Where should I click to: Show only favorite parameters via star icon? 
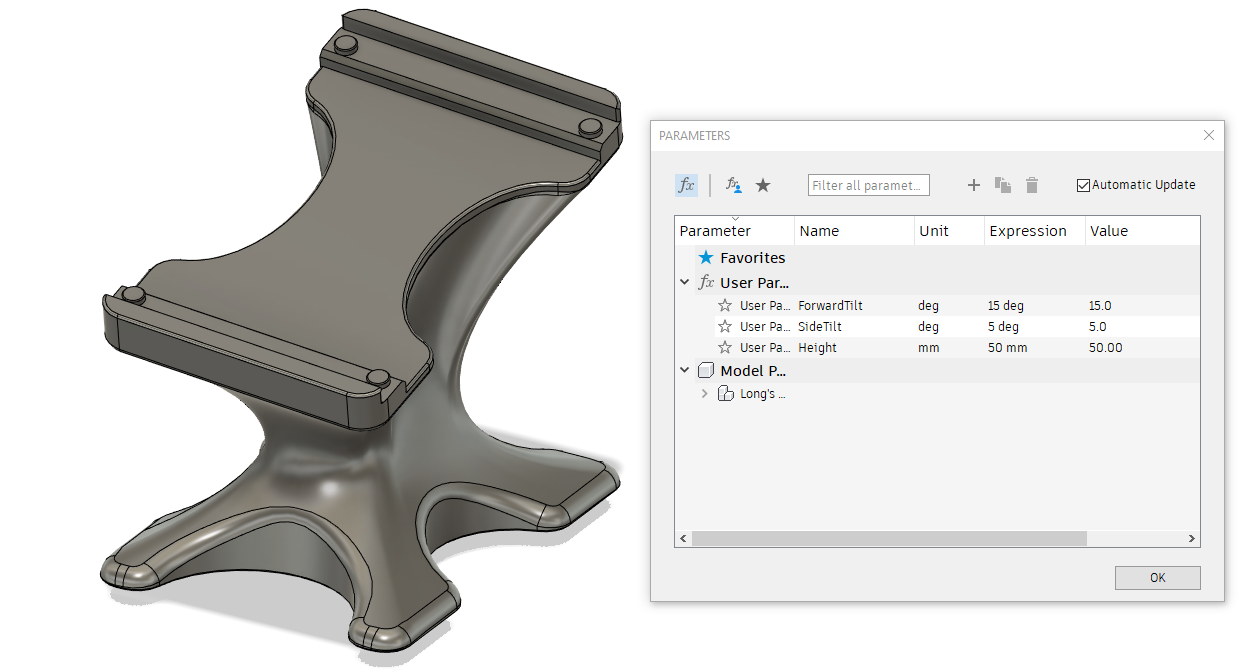763,185
